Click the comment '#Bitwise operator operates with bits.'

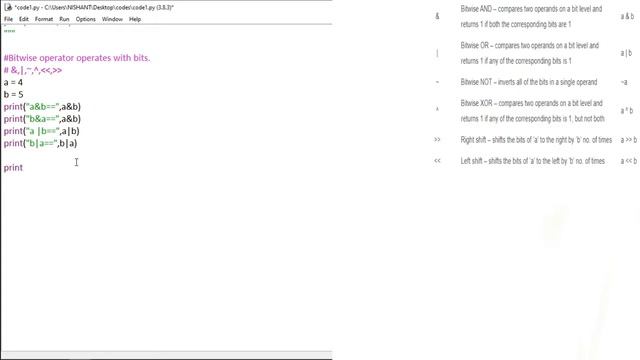(77, 58)
